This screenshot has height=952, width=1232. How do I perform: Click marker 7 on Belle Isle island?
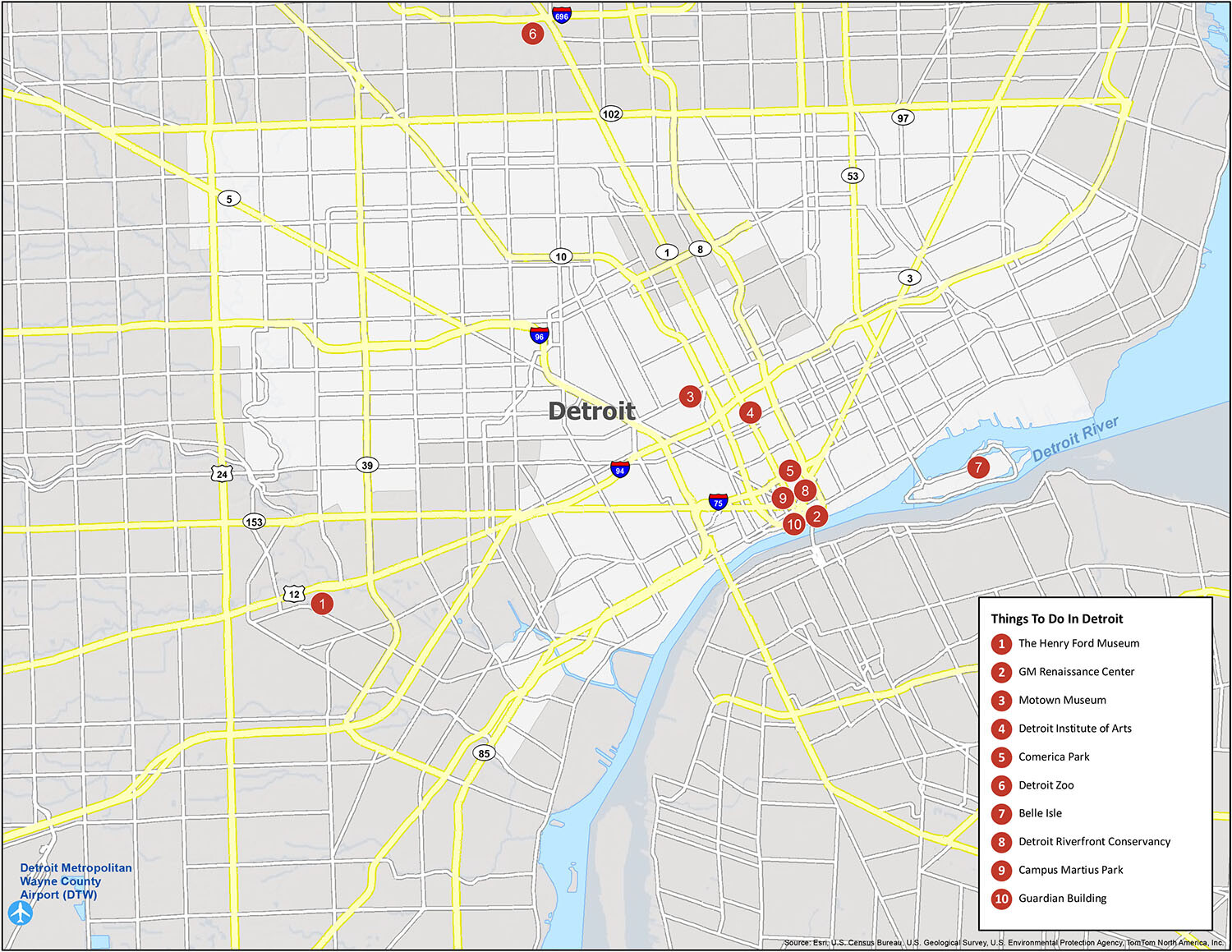pos(979,469)
